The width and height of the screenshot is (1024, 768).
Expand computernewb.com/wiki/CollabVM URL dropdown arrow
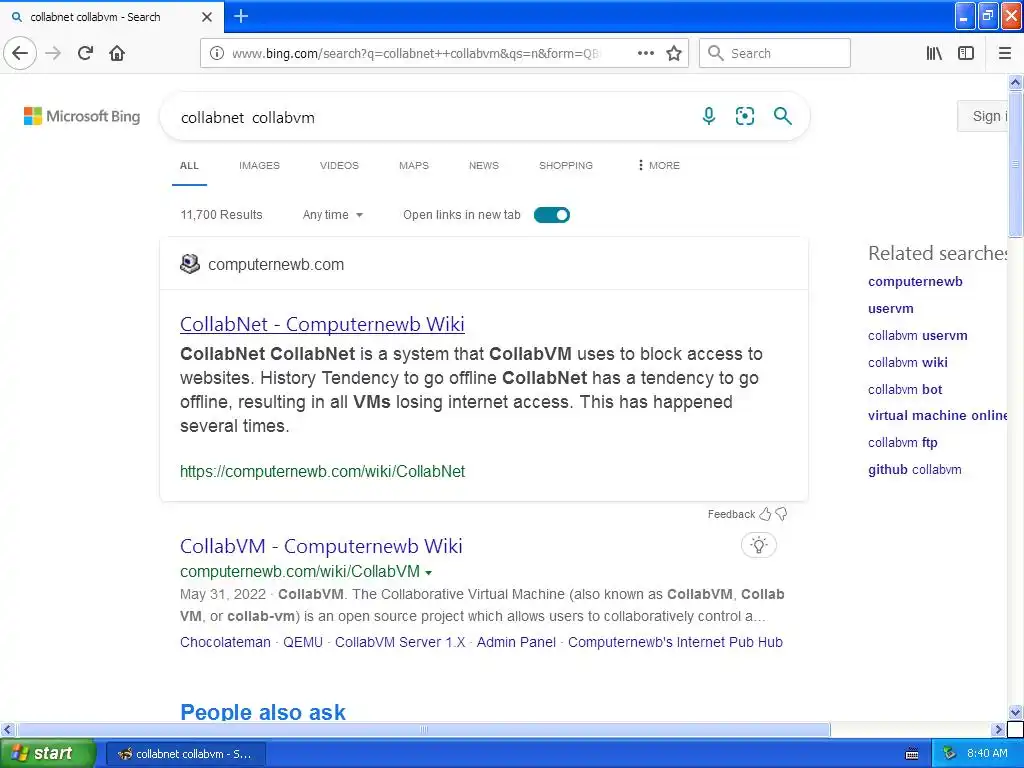click(428, 573)
